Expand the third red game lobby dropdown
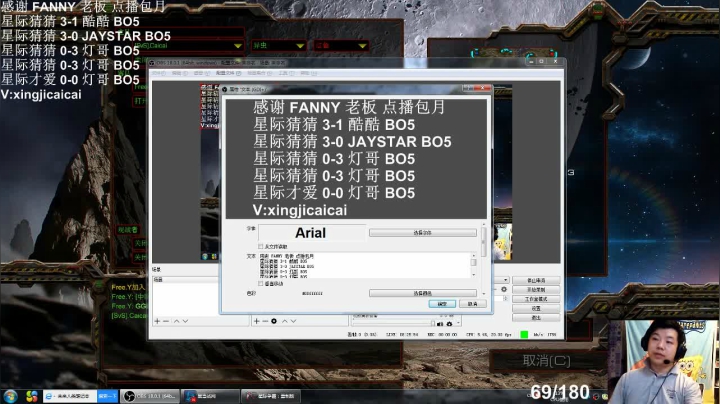The image size is (720, 404). [362, 46]
